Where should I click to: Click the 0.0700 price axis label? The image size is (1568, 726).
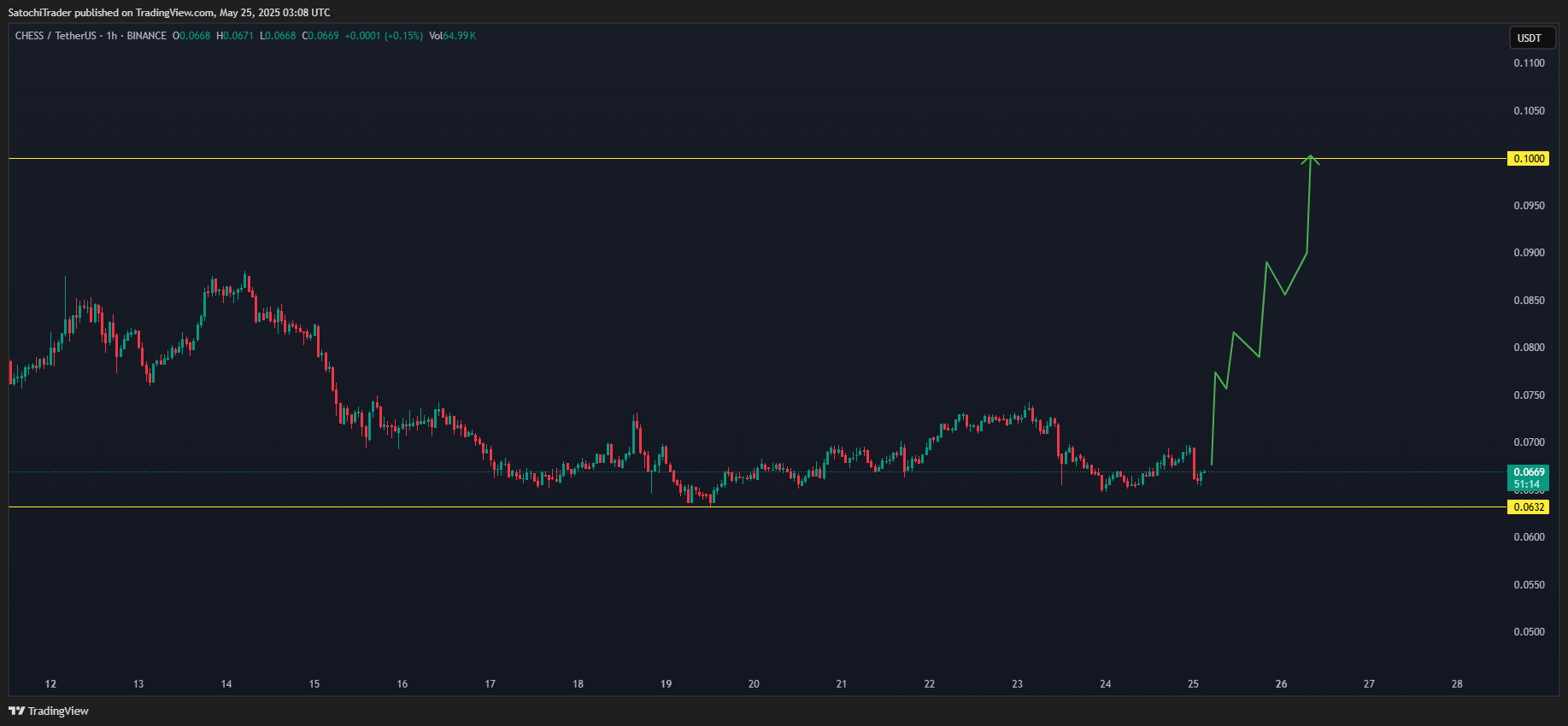click(x=1529, y=442)
